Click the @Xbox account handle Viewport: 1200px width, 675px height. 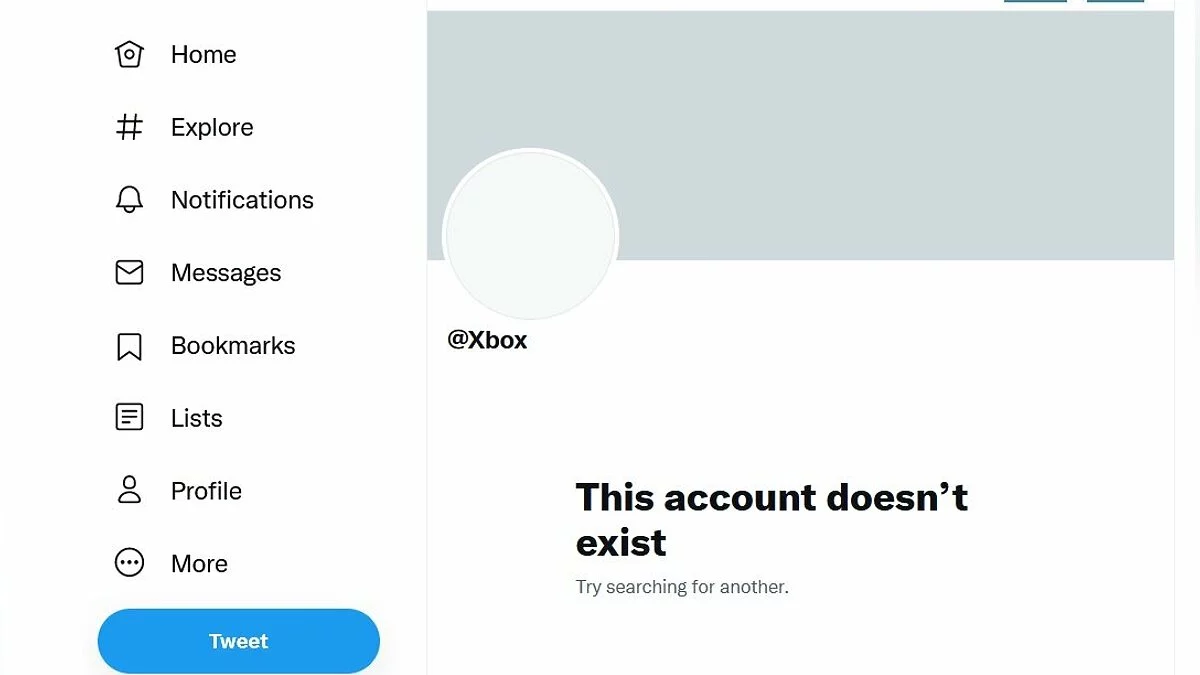coord(487,340)
